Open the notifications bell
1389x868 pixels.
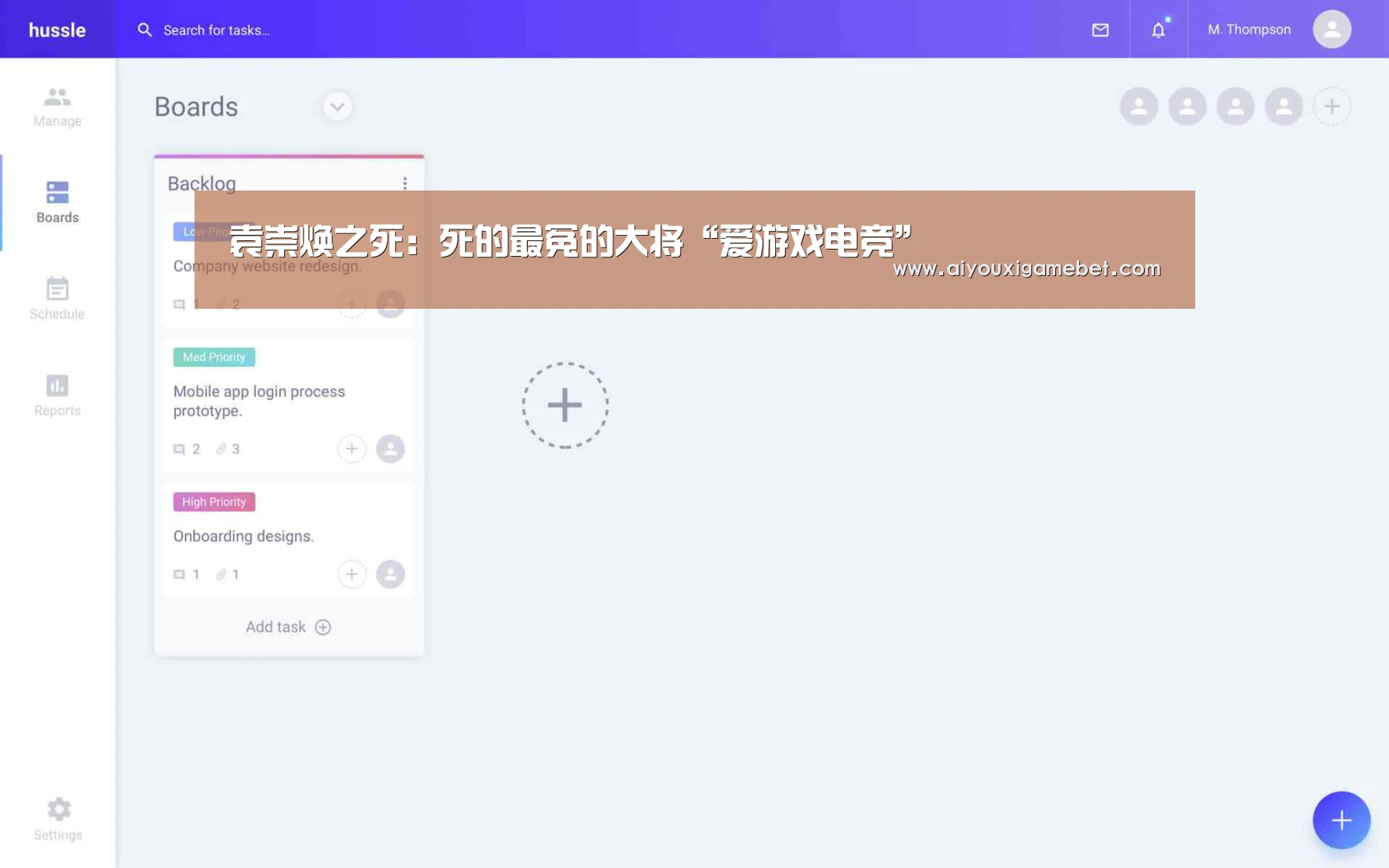point(1159,30)
